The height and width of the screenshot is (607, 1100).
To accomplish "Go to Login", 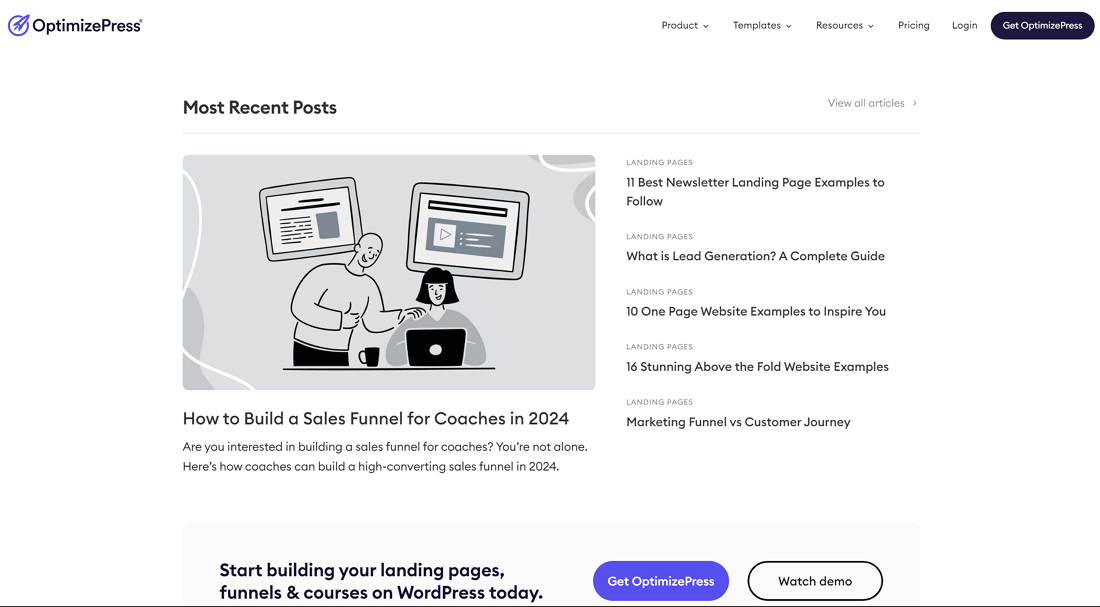I will 965,25.
